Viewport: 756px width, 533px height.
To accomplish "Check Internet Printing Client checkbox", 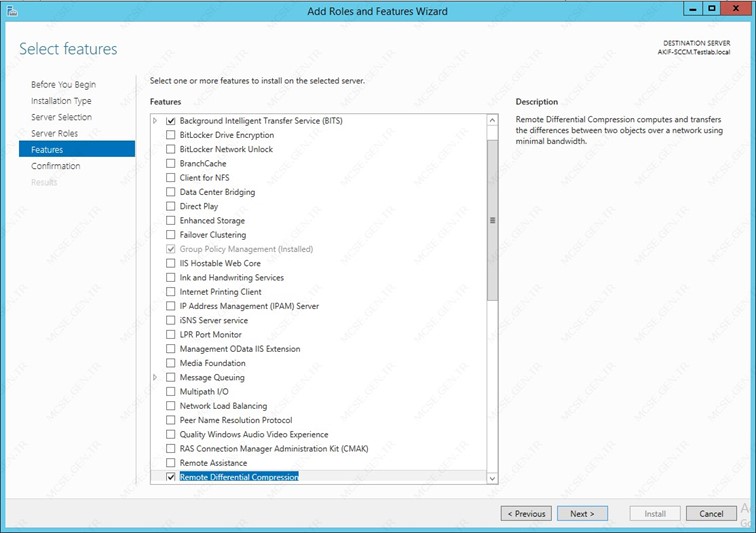I will pyautogui.click(x=170, y=292).
